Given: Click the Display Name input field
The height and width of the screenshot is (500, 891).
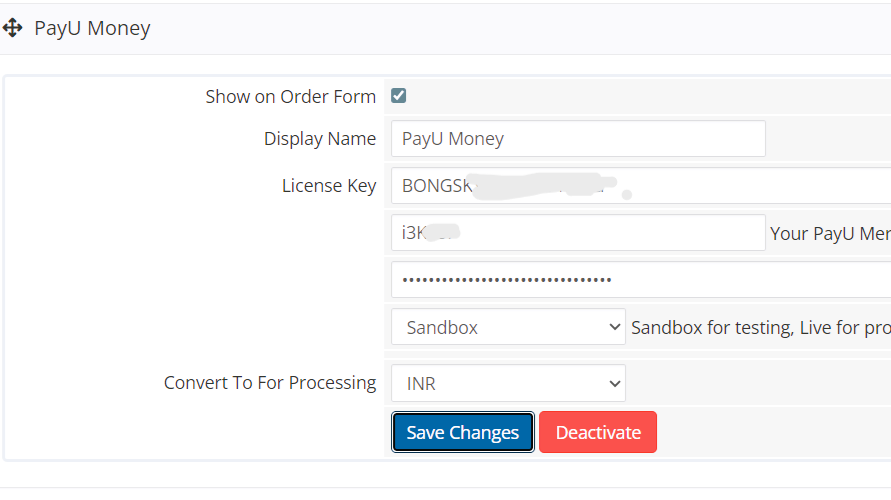Looking at the screenshot, I should click(577, 139).
